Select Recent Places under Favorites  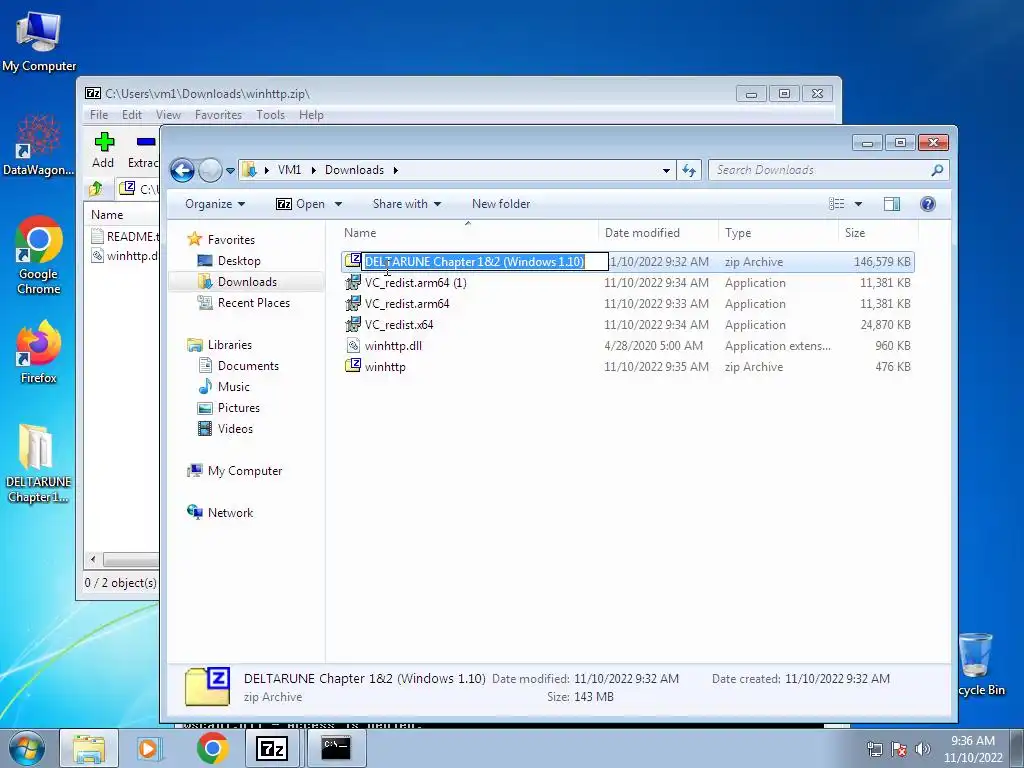[253, 302]
